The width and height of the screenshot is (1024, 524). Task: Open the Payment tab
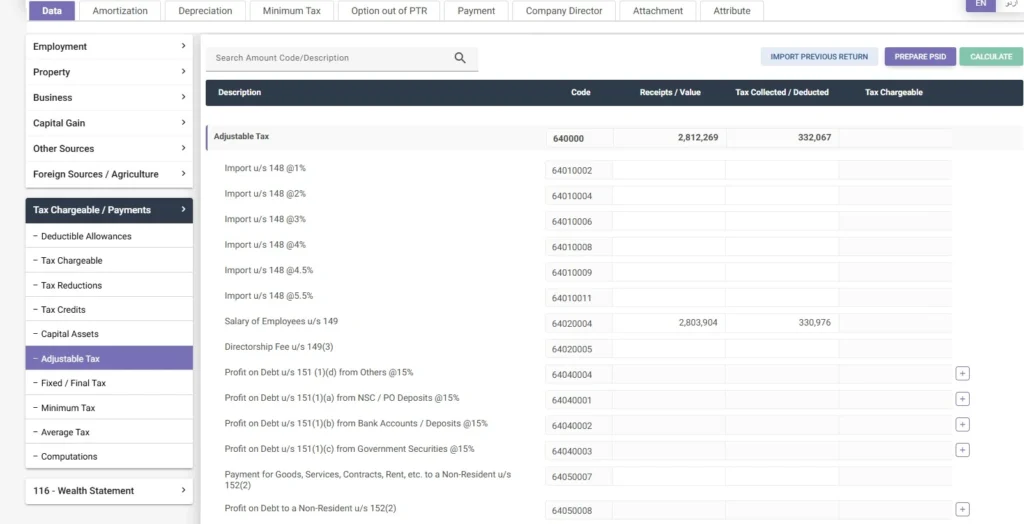point(476,10)
